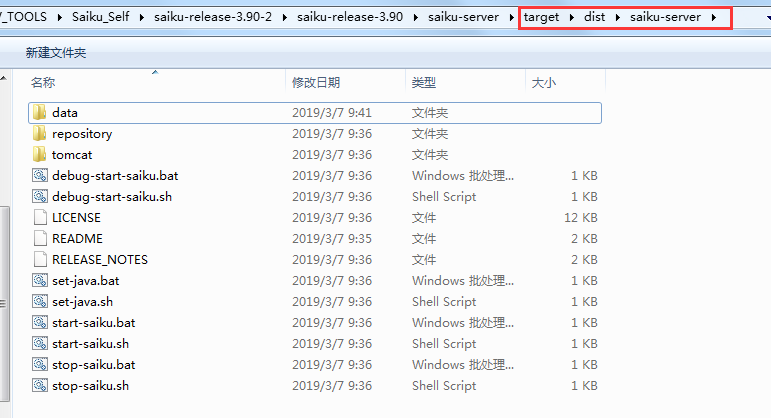The height and width of the screenshot is (418, 771).
Task: Select the file name debug-start-saiku.bat
Action: (x=115, y=176)
